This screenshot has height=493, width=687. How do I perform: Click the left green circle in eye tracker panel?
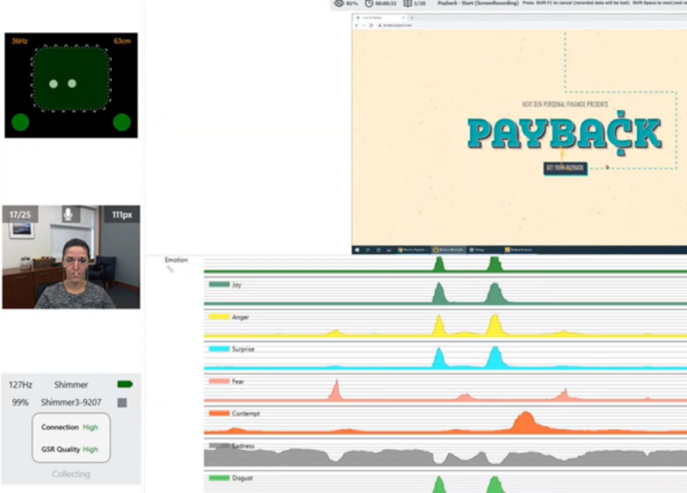pos(20,122)
